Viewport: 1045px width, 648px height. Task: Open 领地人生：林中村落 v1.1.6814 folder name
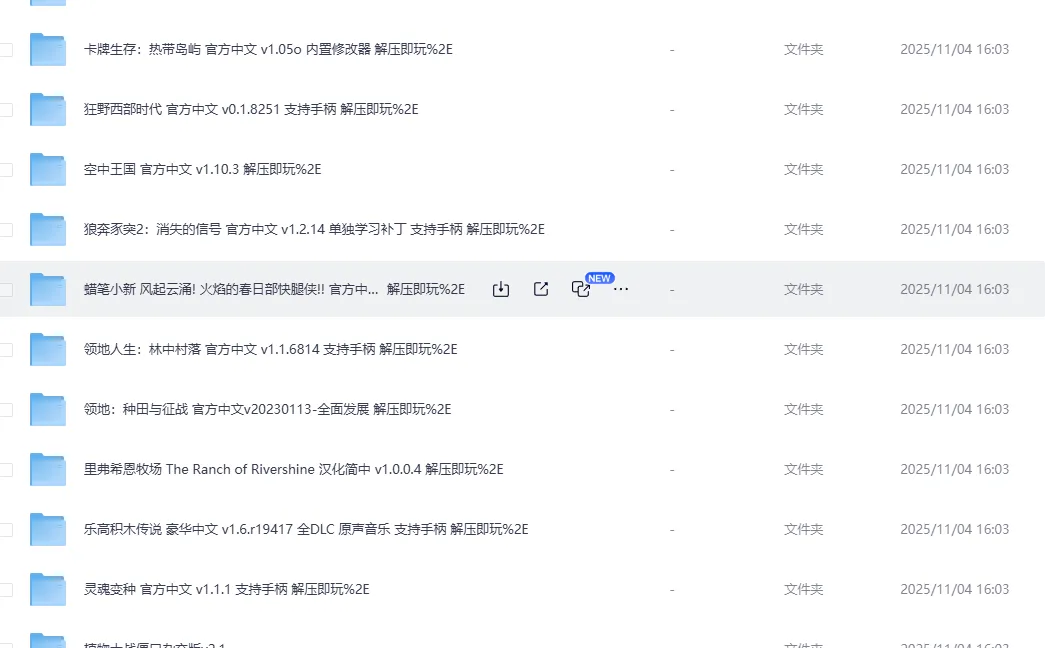(x=270, y=349)
